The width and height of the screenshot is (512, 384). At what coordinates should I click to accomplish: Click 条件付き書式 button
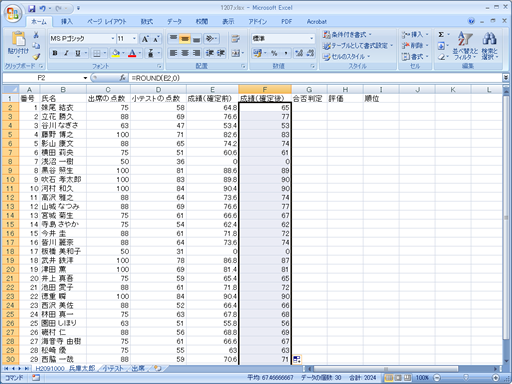347,35
